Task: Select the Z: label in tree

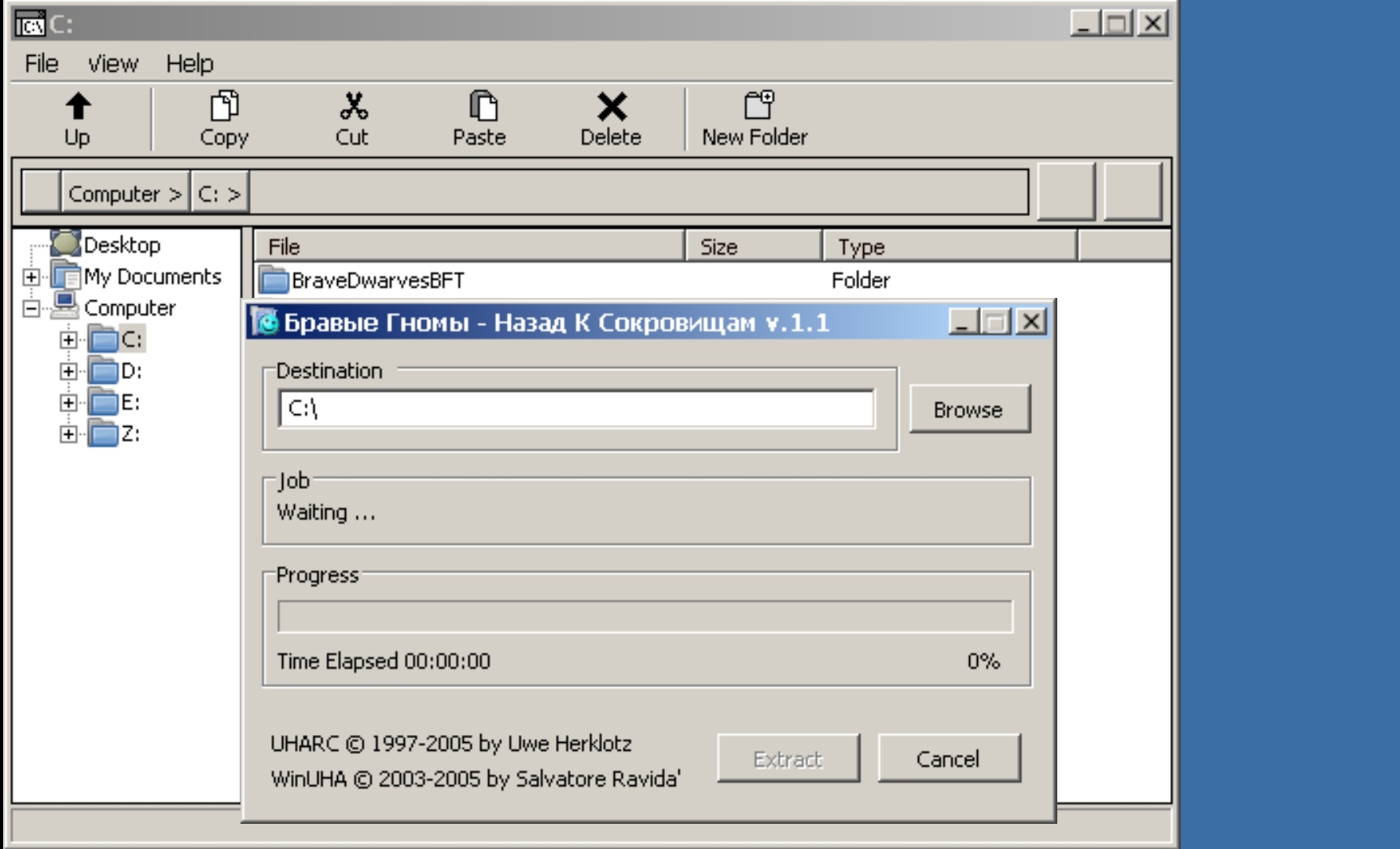Action: pyautogui.click(x=130, y=434)
